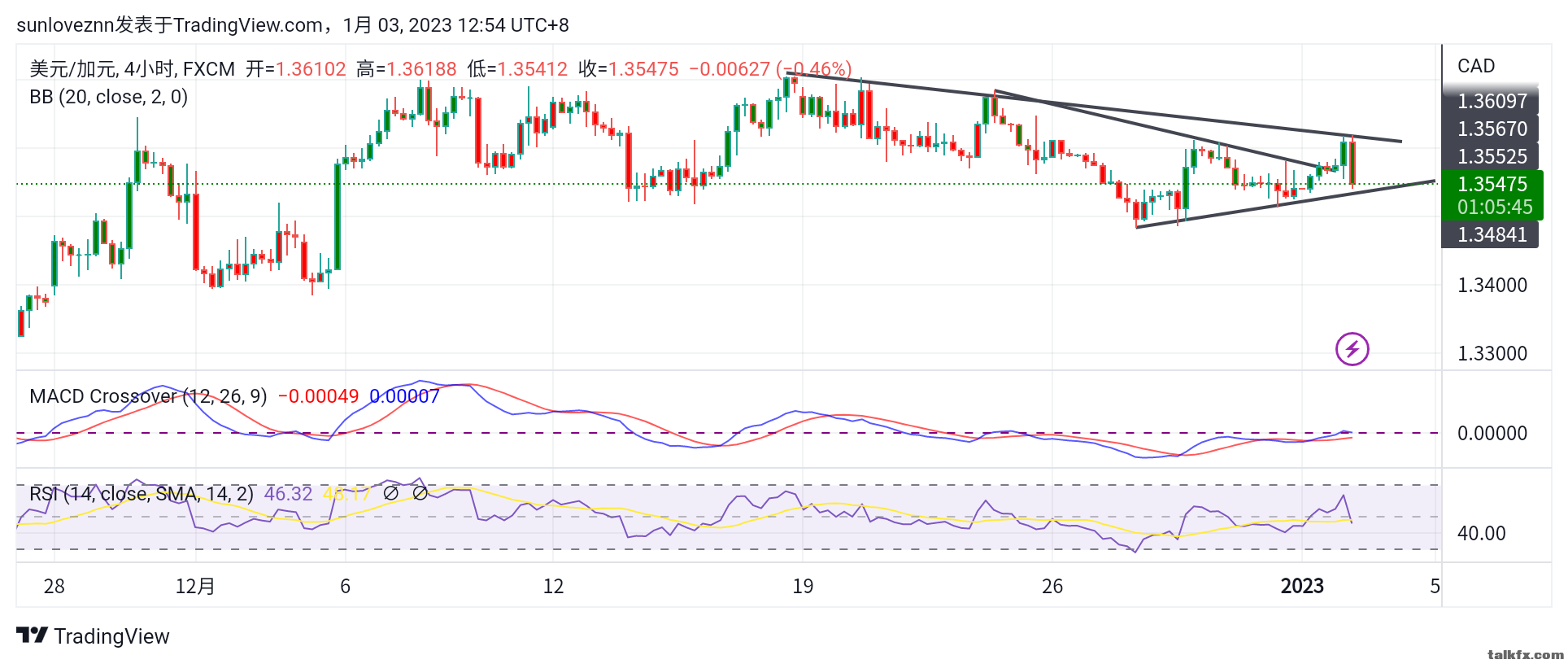
Task: Click the RSI (14, close, SMA, 14, 2) label
Action: tap(142, 494)
